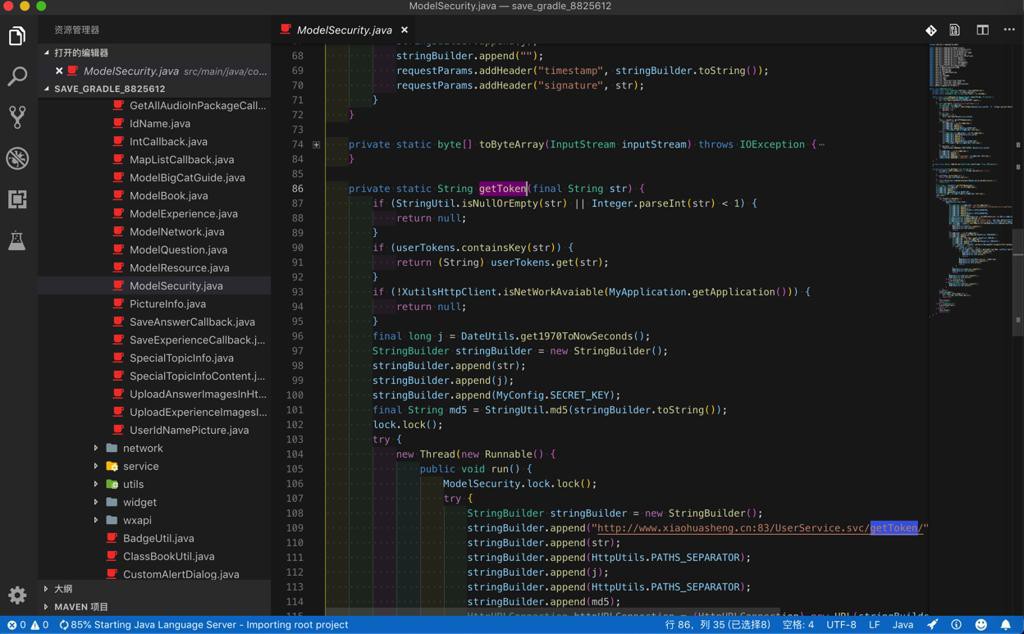Click line number 86 in the gutter
Image resolution: width=1024 pixels, height=634 pixels.
coord(297,189)
